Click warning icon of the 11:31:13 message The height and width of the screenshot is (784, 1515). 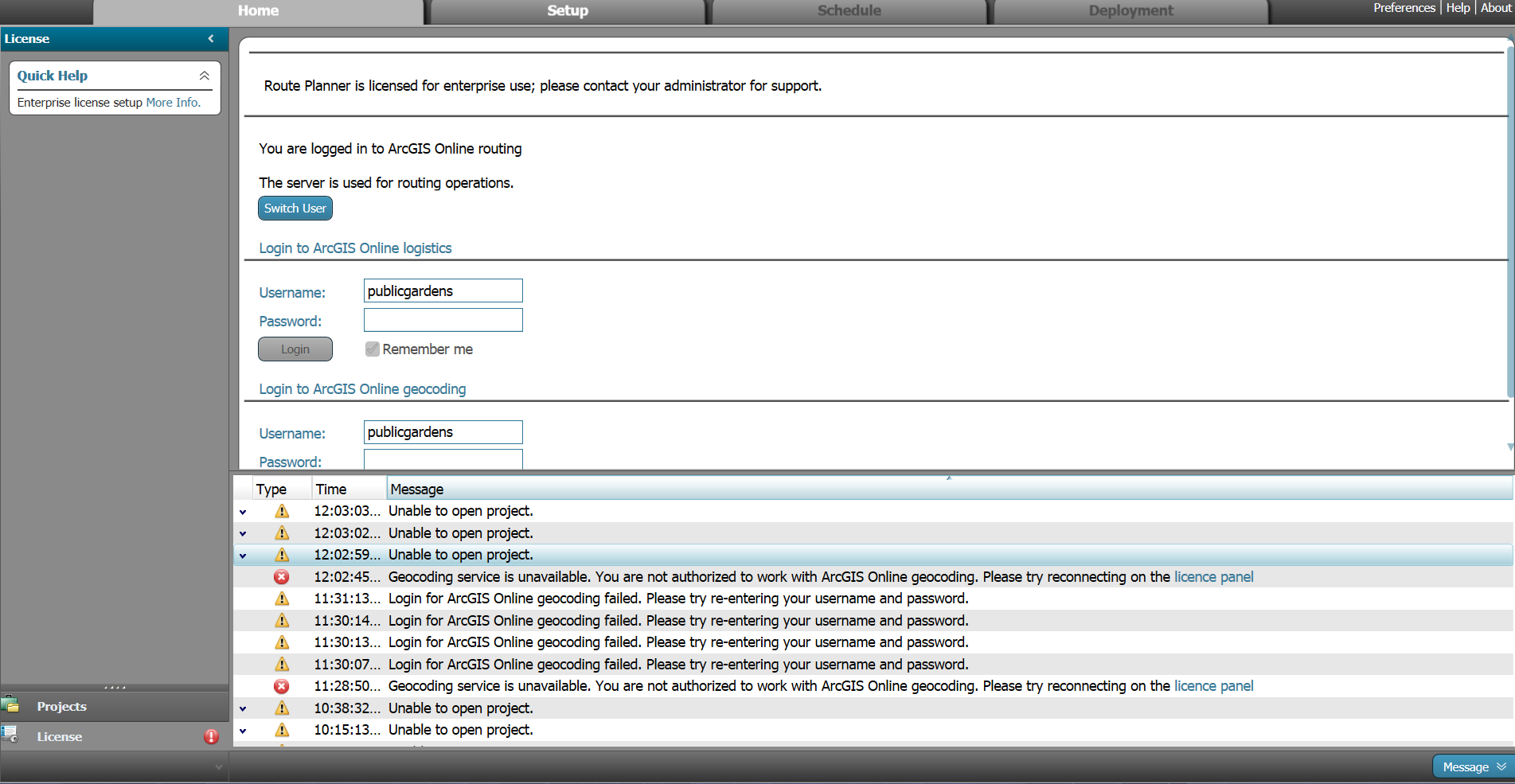pyautogui.click(x=282, y=599)
